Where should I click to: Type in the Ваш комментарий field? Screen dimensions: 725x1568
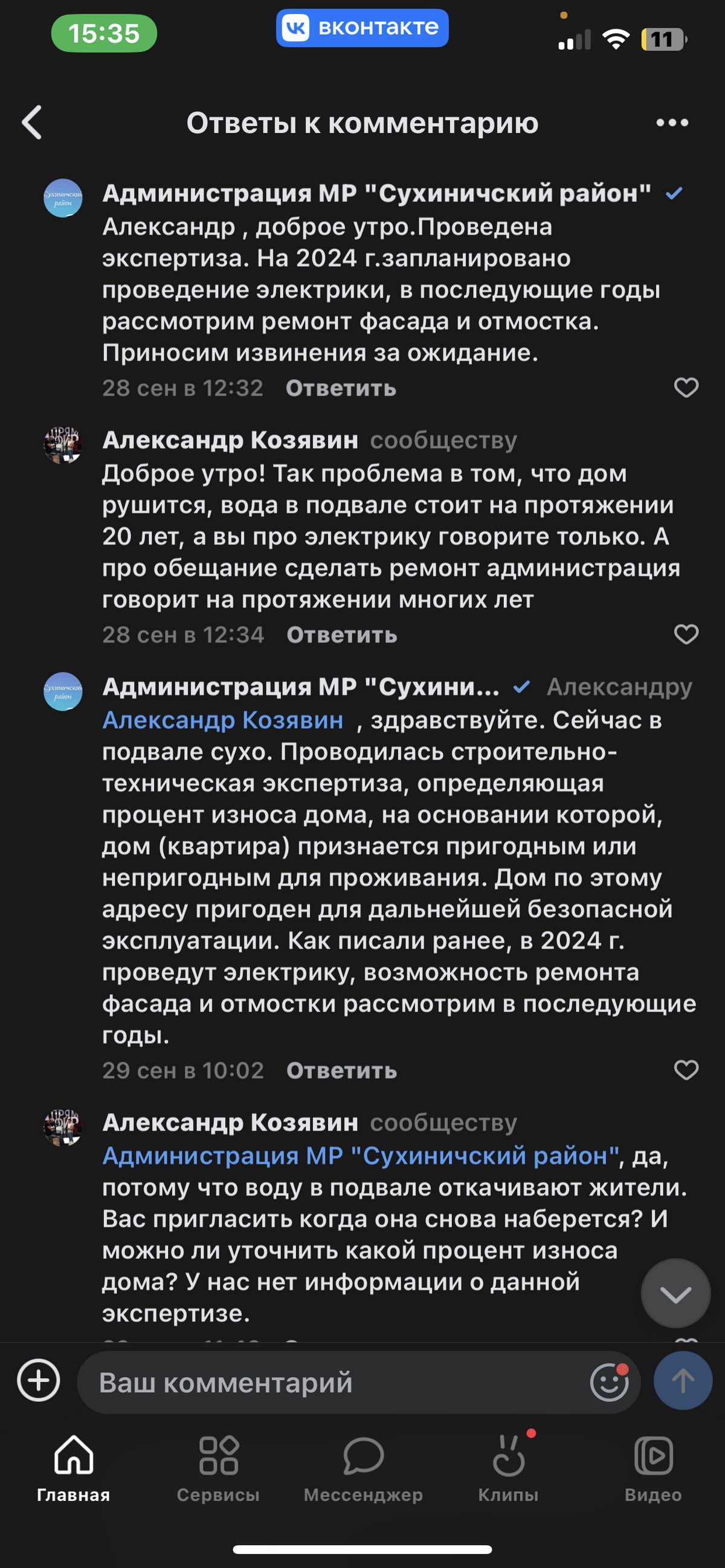click(335, 1383)
